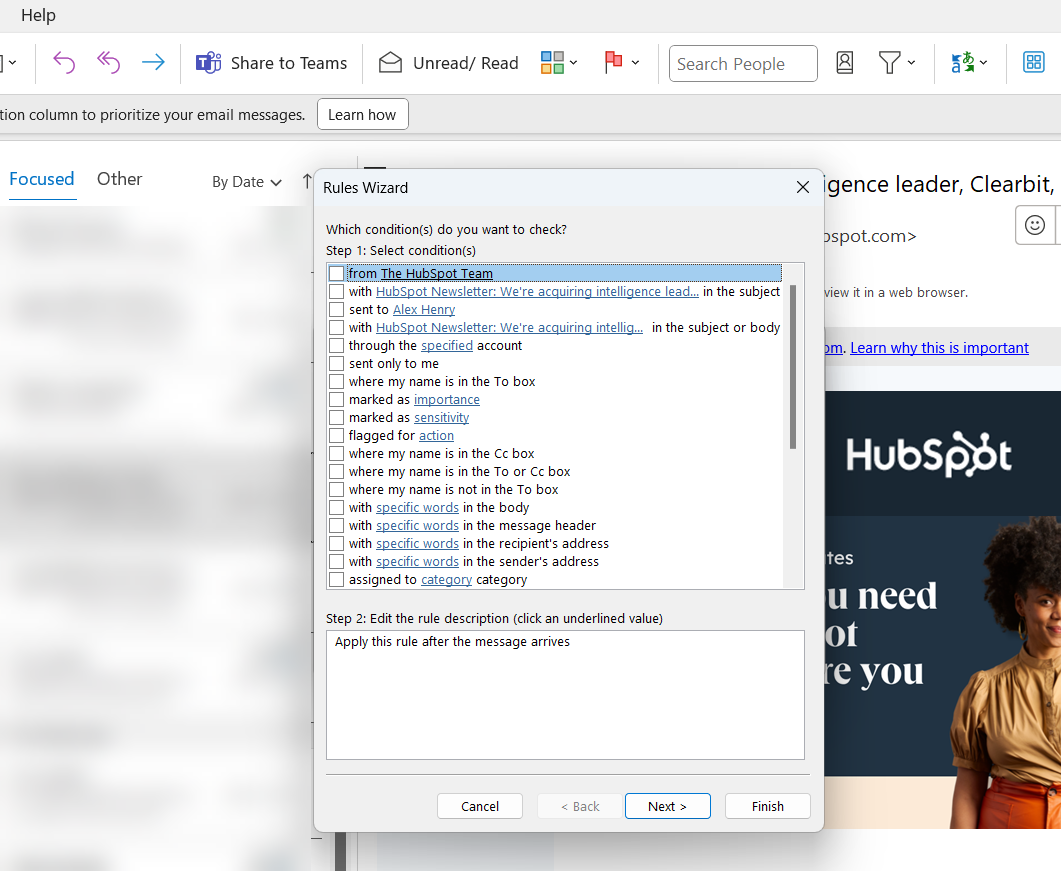This screenshot has width=1061, height=871.
Task: Click the 'The HubSpot Team' link
Action: click(x=436, y=273)
